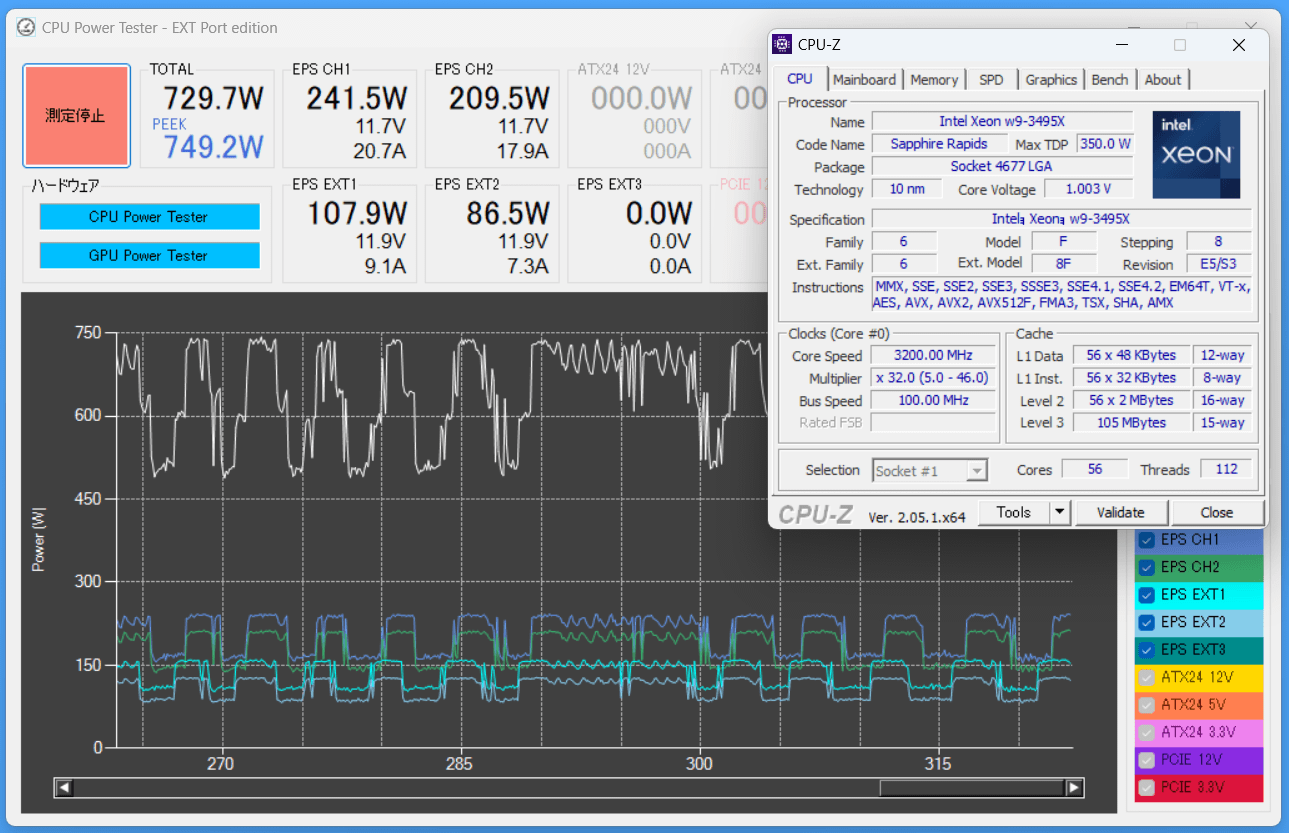1289x833 pixels.
Task: Toggle the ATX24 5V graph checkbox
Action: coord(1147,705)
